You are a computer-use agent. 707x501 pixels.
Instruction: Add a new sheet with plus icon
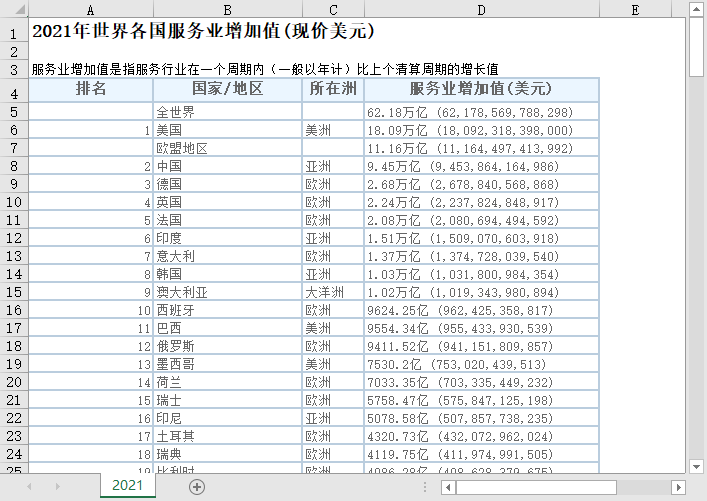(x=197, y=487)
